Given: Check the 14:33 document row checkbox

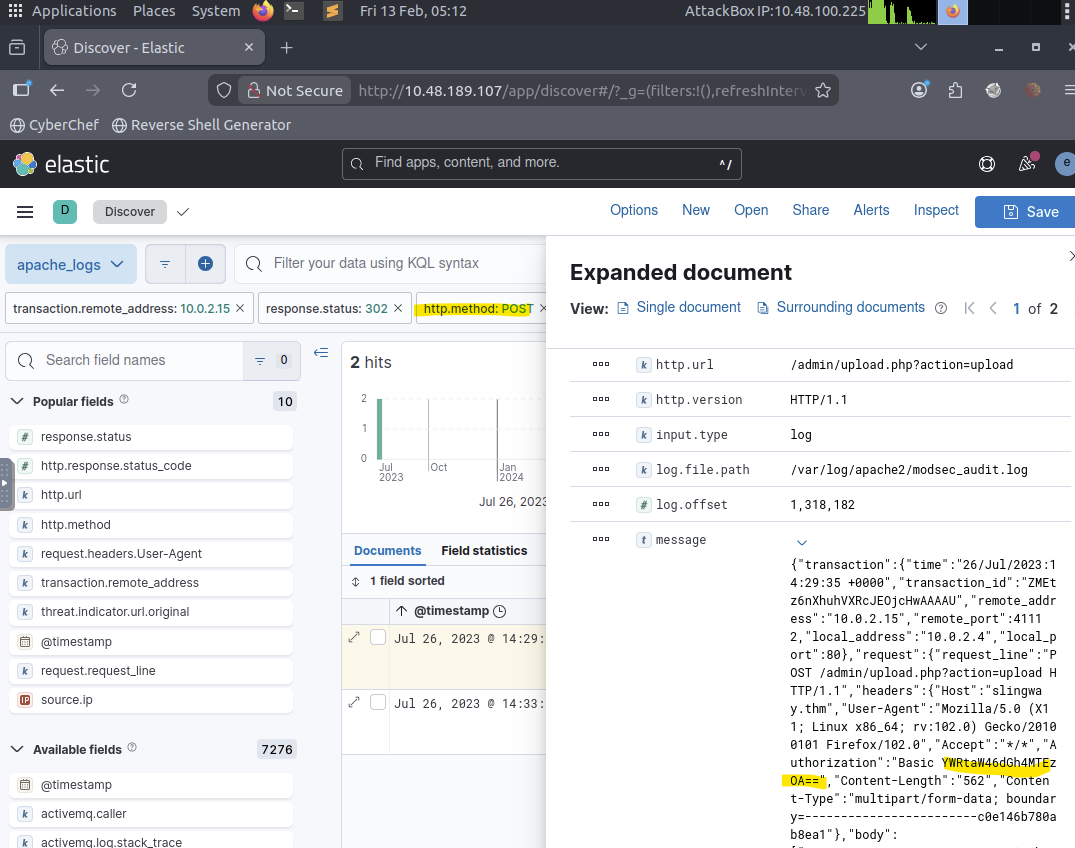Looking at the screenshot, I should (378, 703).
